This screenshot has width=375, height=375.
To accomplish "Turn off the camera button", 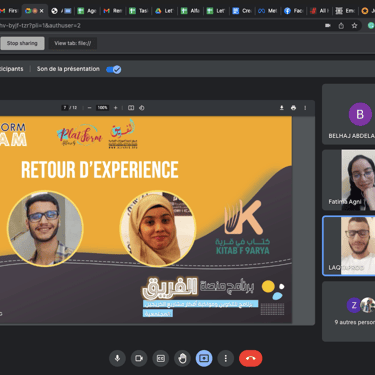I will pyautogui.click(x=139, y=358).
